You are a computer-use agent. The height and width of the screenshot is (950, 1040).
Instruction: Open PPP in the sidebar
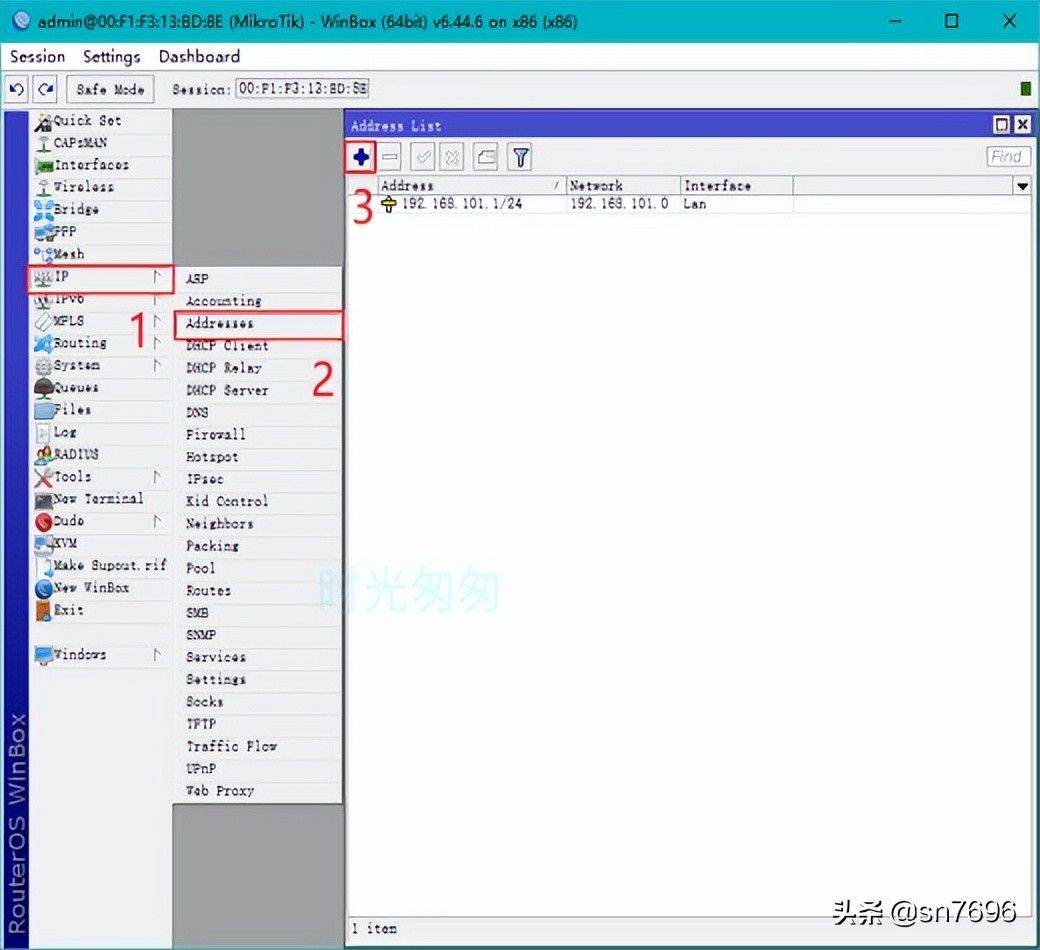(101, 232)
